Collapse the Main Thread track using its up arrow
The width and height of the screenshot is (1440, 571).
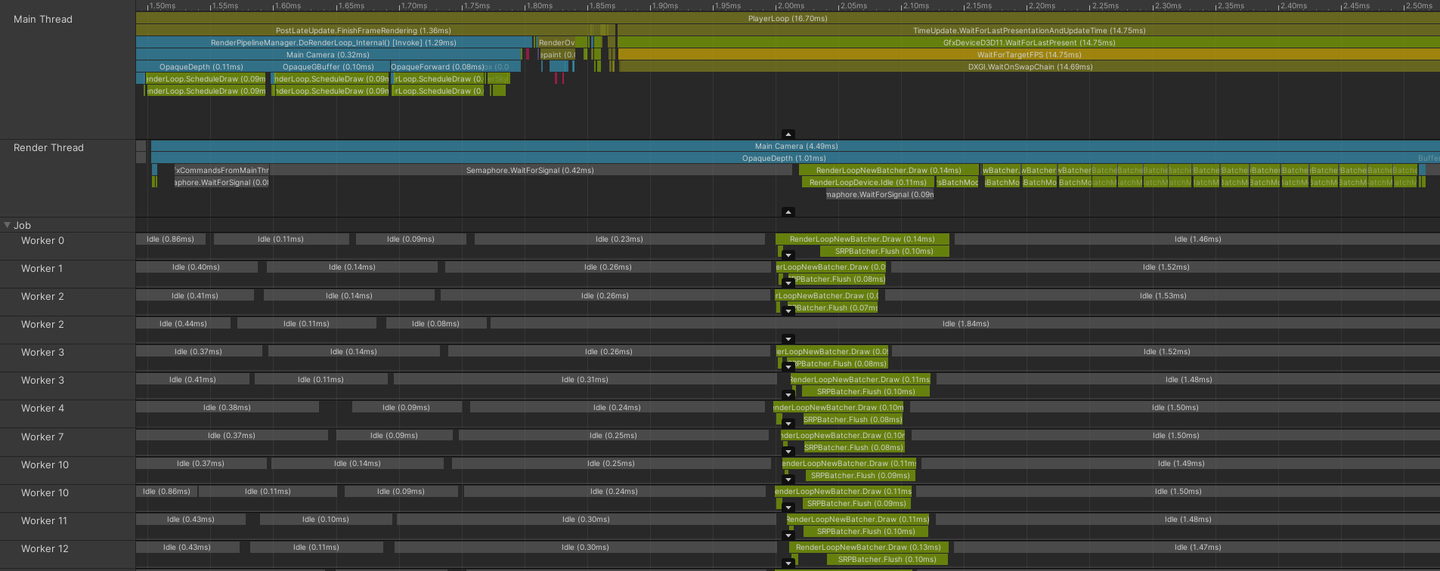788,134
